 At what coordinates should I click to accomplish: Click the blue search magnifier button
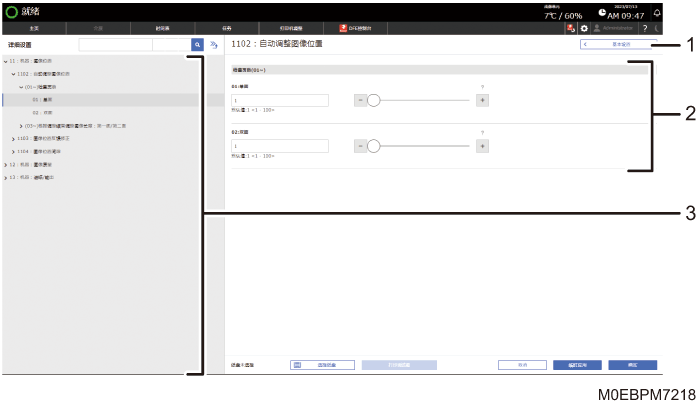pyautogui.click(x=197, y=45)
